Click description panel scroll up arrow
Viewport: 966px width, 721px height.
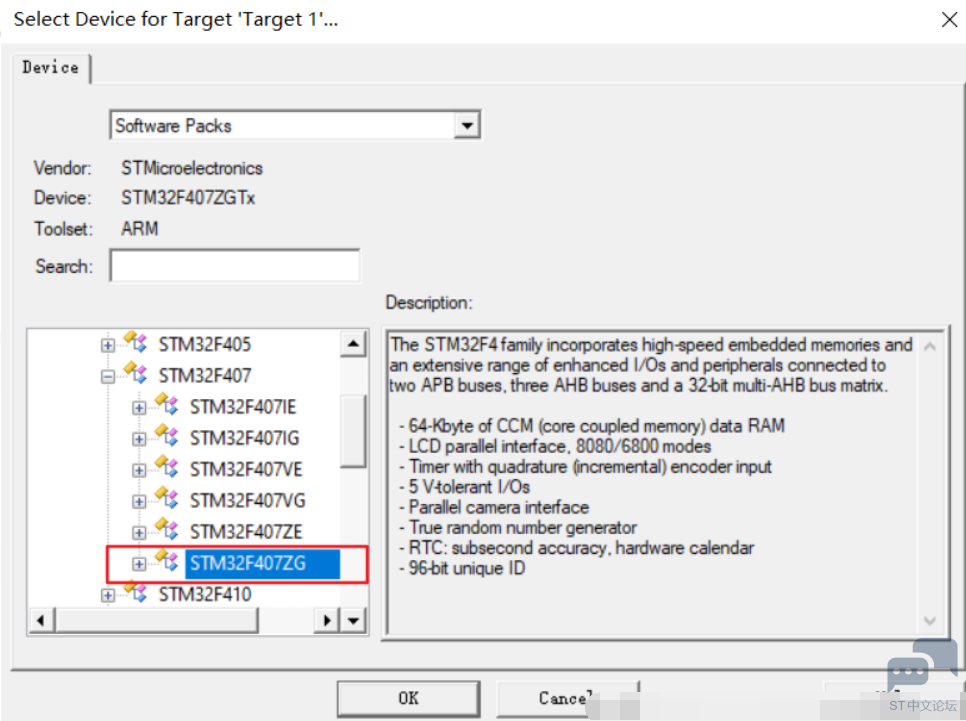tap(930, 348)
